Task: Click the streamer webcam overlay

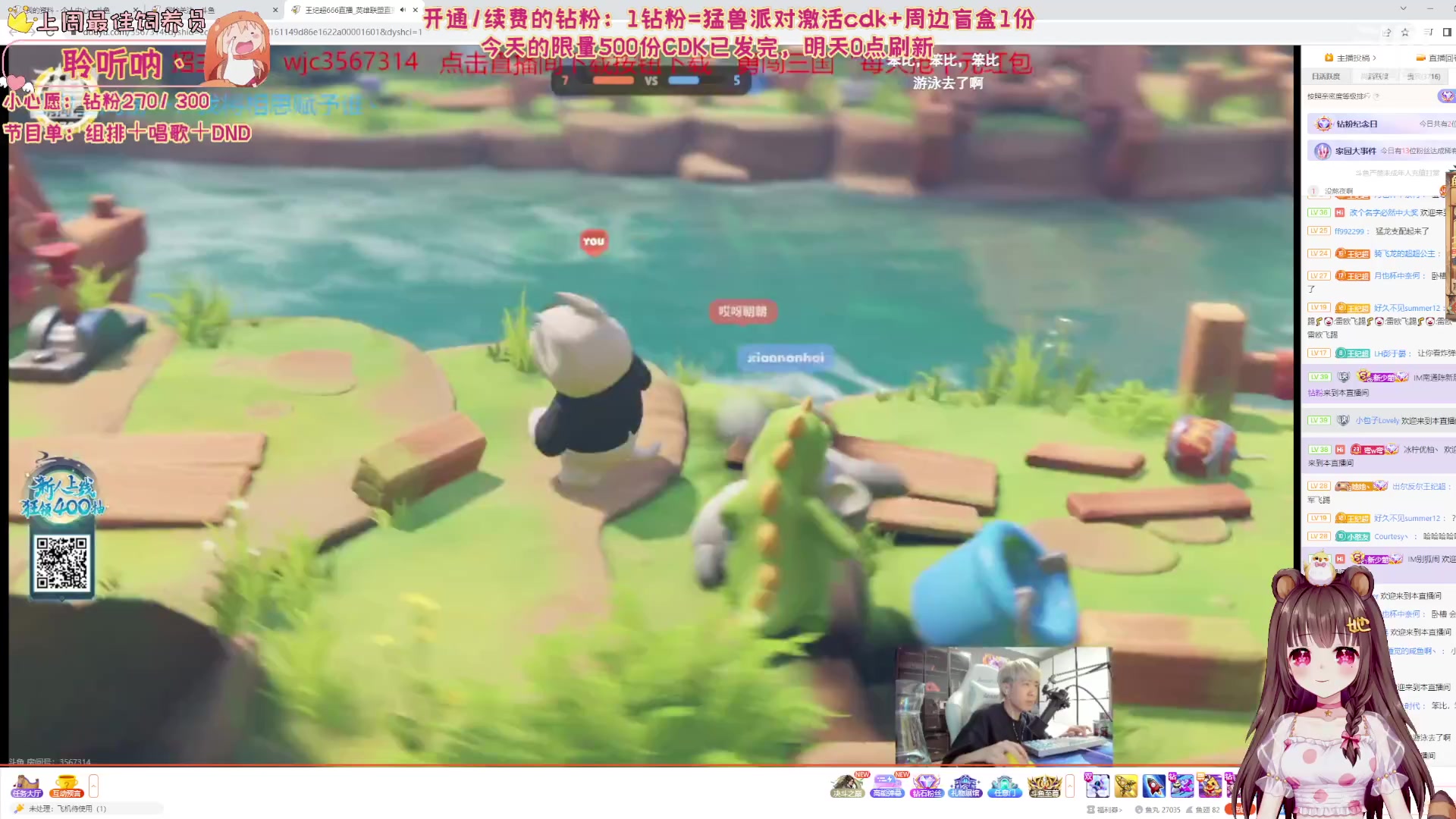Action: click(x=1004, y=705)
